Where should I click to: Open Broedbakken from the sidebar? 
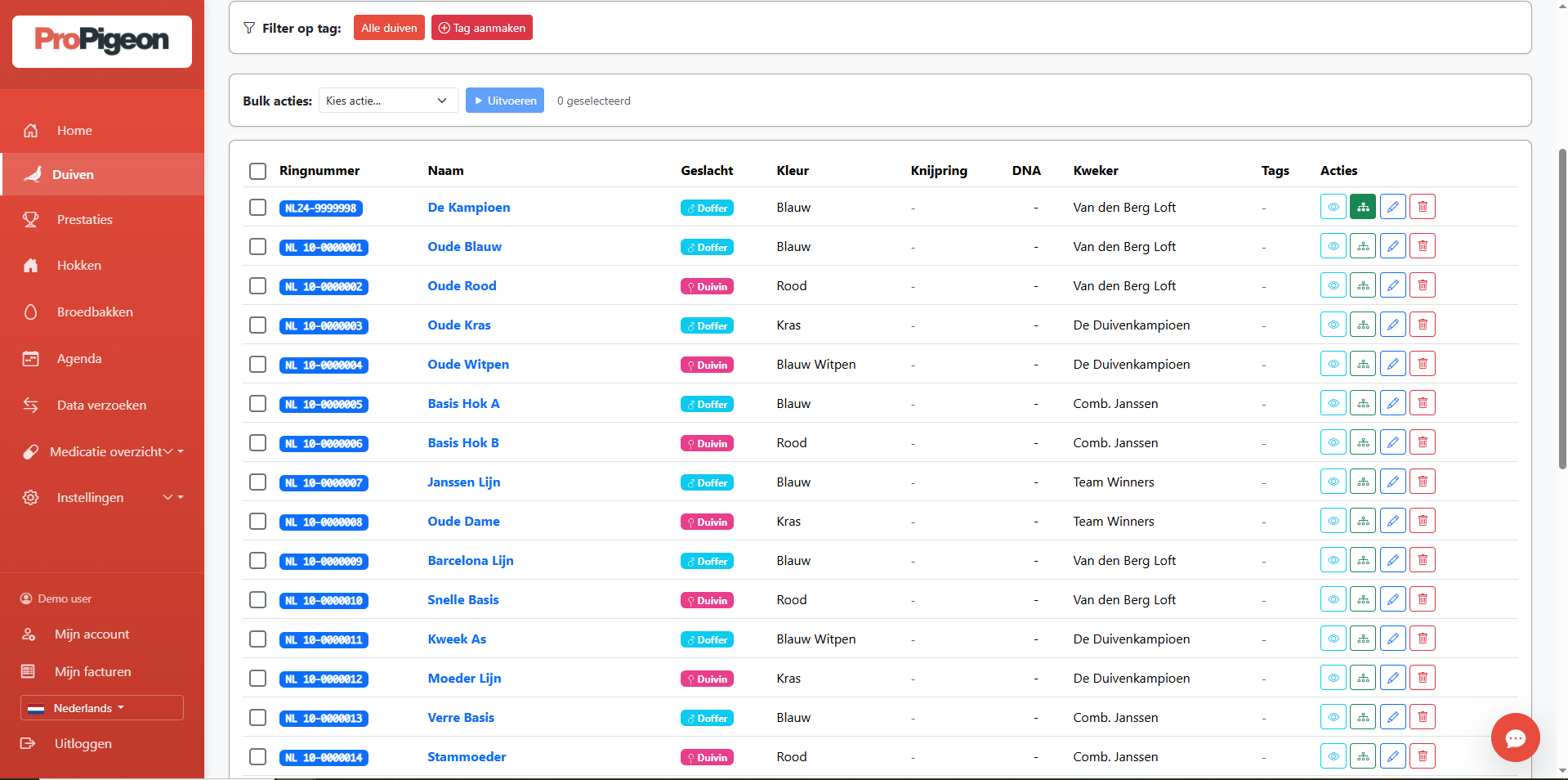pyautogui.click(x=94, y=312)
